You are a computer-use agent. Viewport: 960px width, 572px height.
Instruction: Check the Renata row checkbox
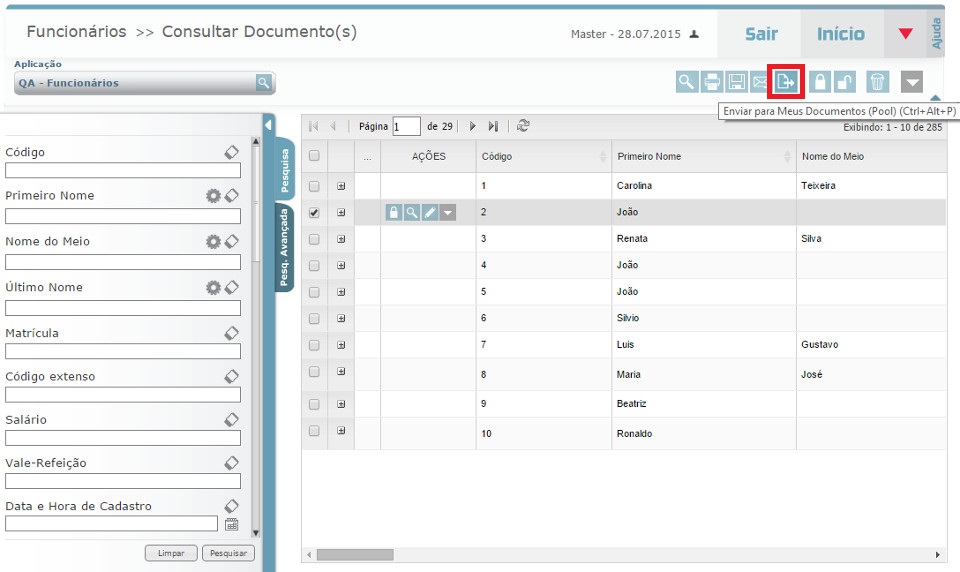point(314,239)
